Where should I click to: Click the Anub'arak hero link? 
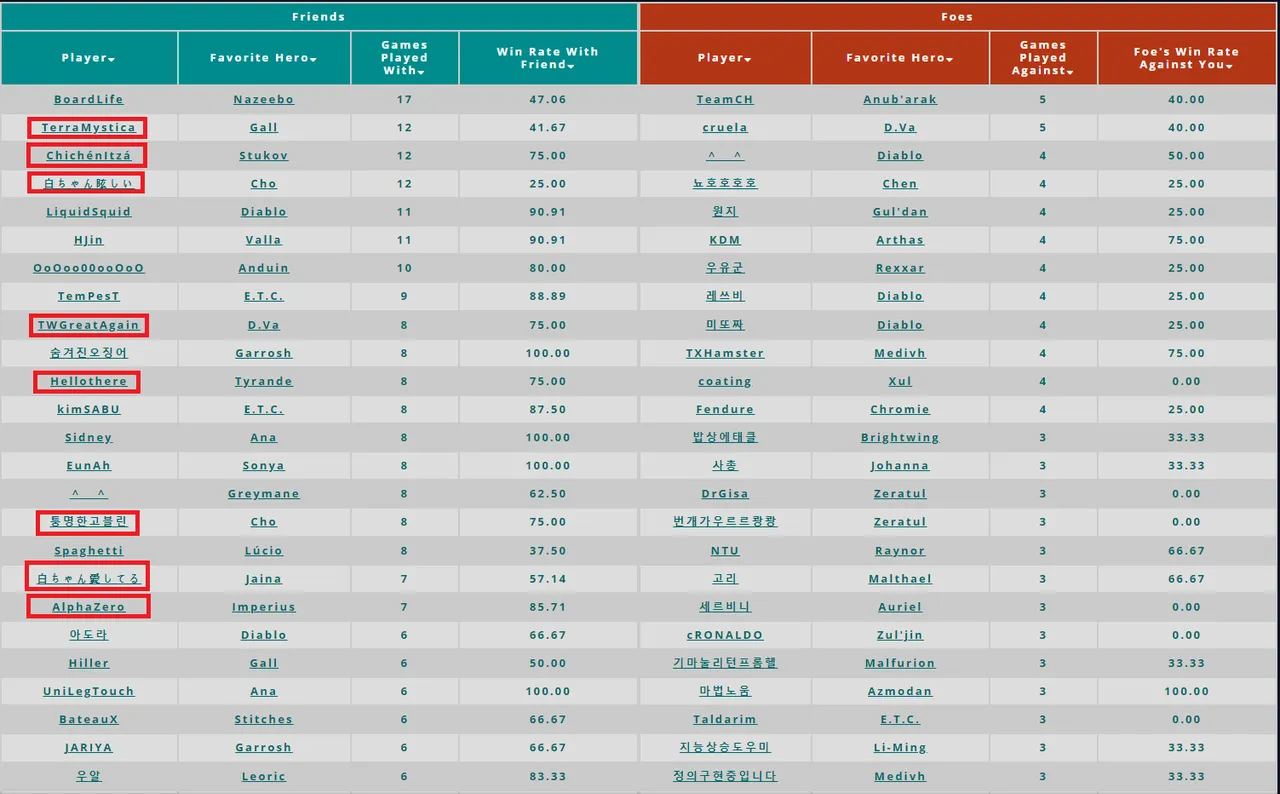click(x=900, y=100)
